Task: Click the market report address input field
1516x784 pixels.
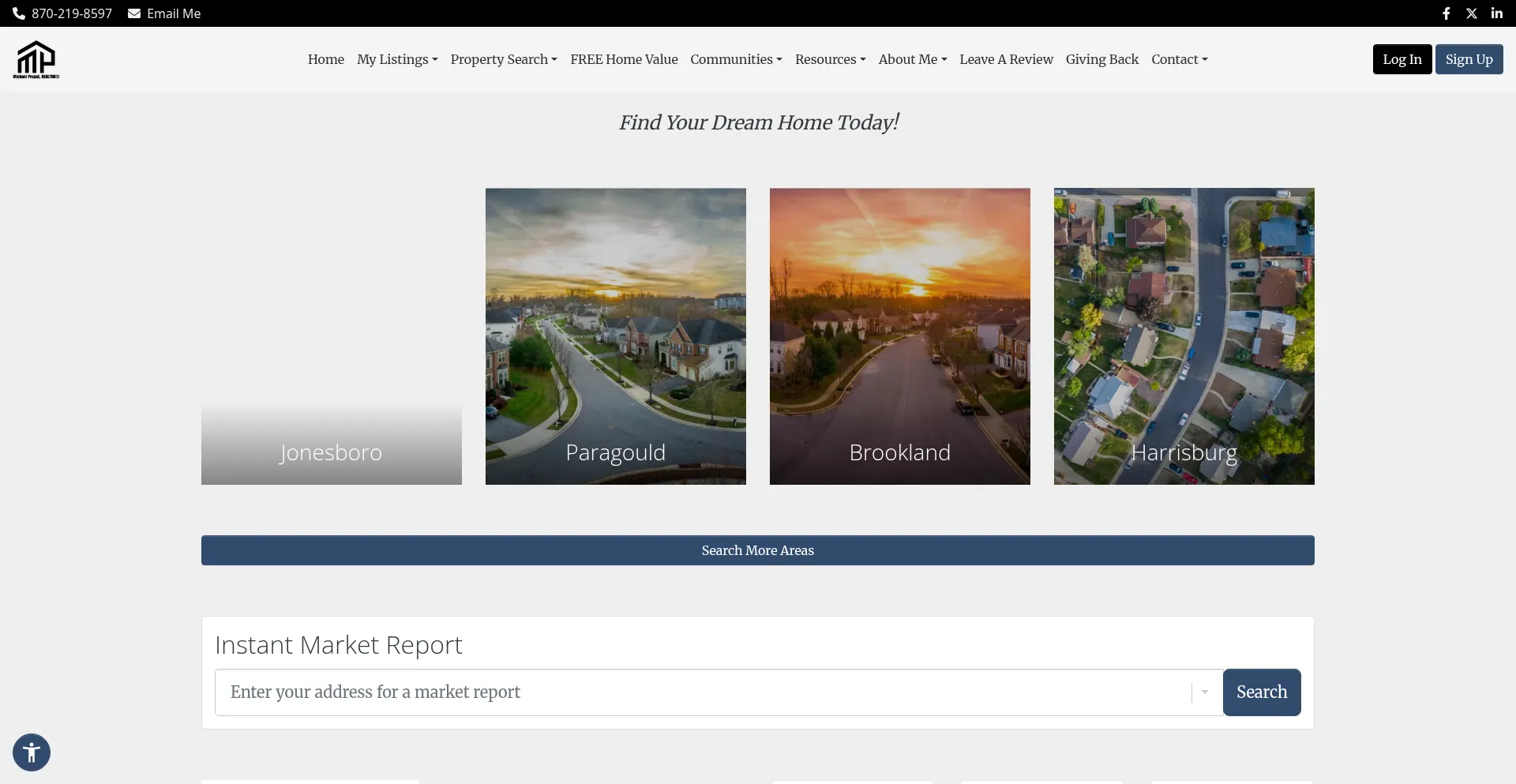Action: click(703, 692)
